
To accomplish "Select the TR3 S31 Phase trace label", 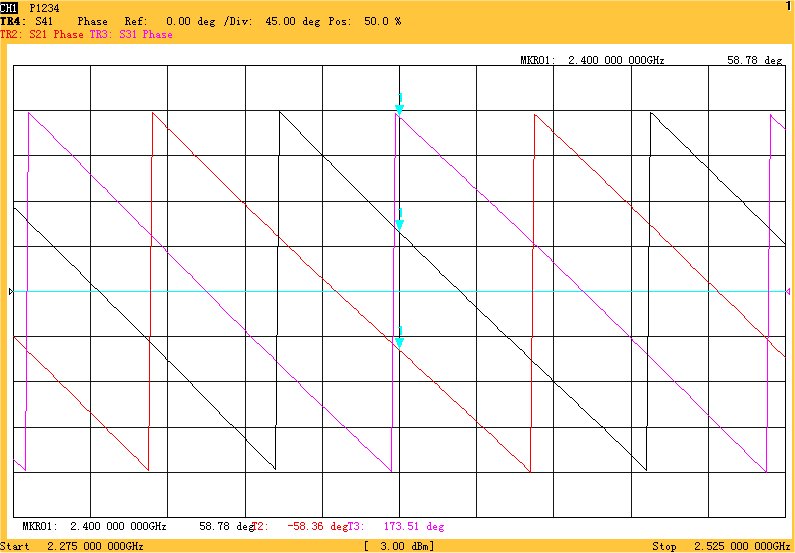I will [131, 34].
